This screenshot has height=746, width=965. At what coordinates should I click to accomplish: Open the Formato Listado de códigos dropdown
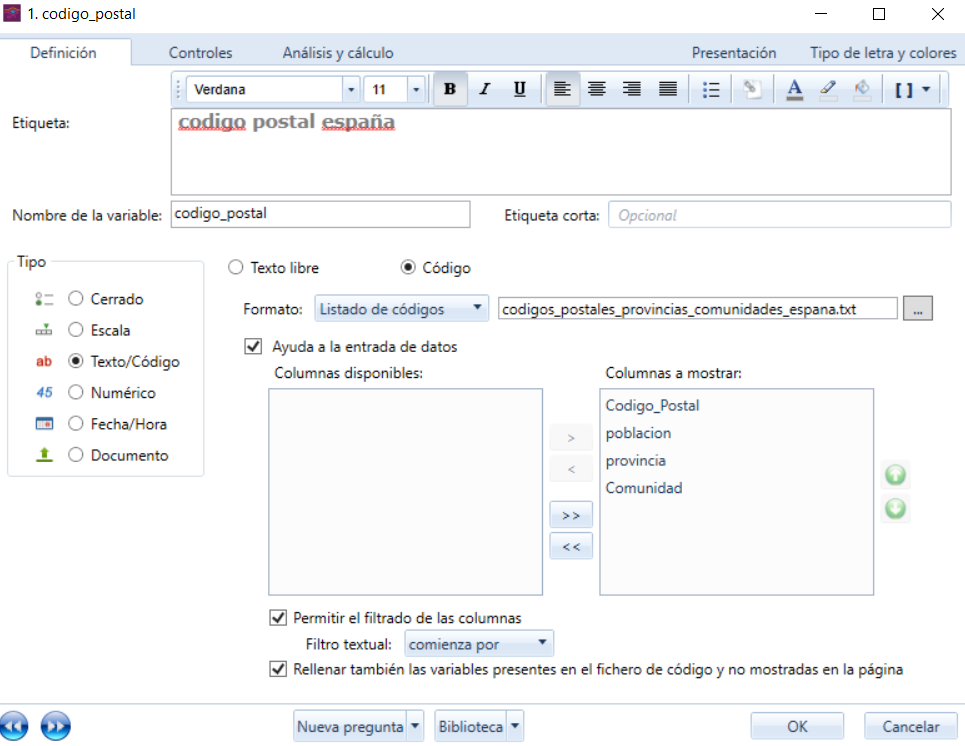point(401,309)
